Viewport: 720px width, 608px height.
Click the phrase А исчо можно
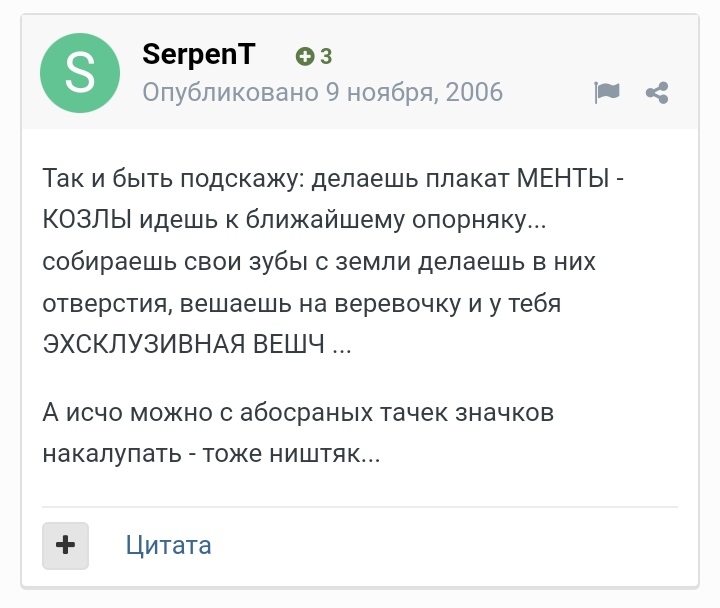point(120,412)
